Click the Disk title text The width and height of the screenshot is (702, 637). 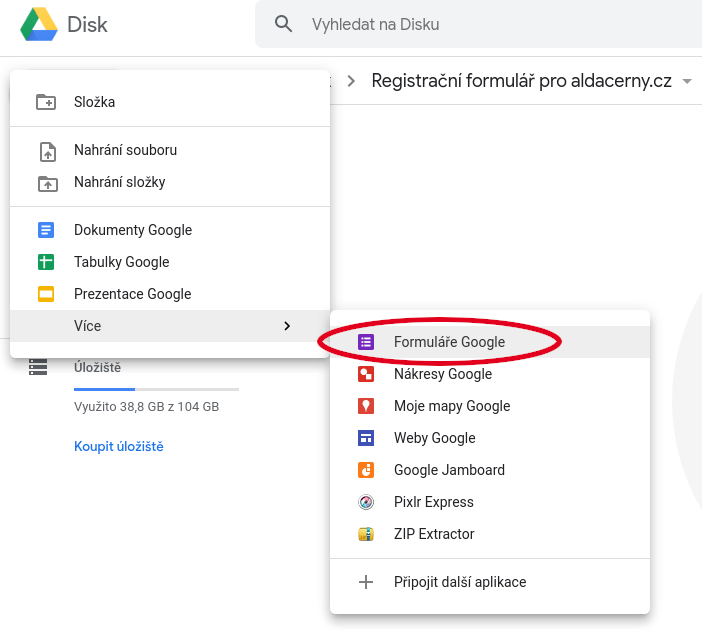click(x=87, y=24)
